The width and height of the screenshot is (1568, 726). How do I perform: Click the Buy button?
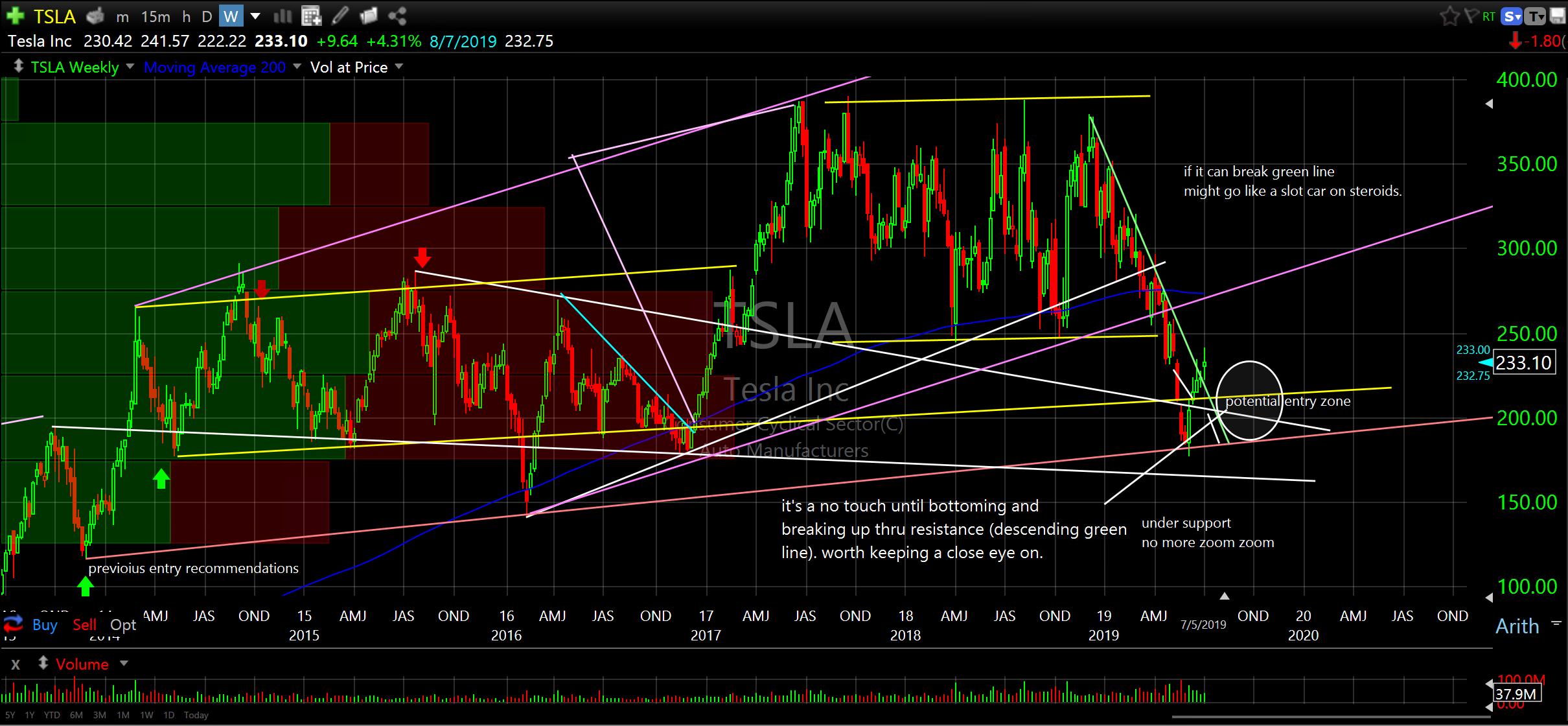coord(45,625)
